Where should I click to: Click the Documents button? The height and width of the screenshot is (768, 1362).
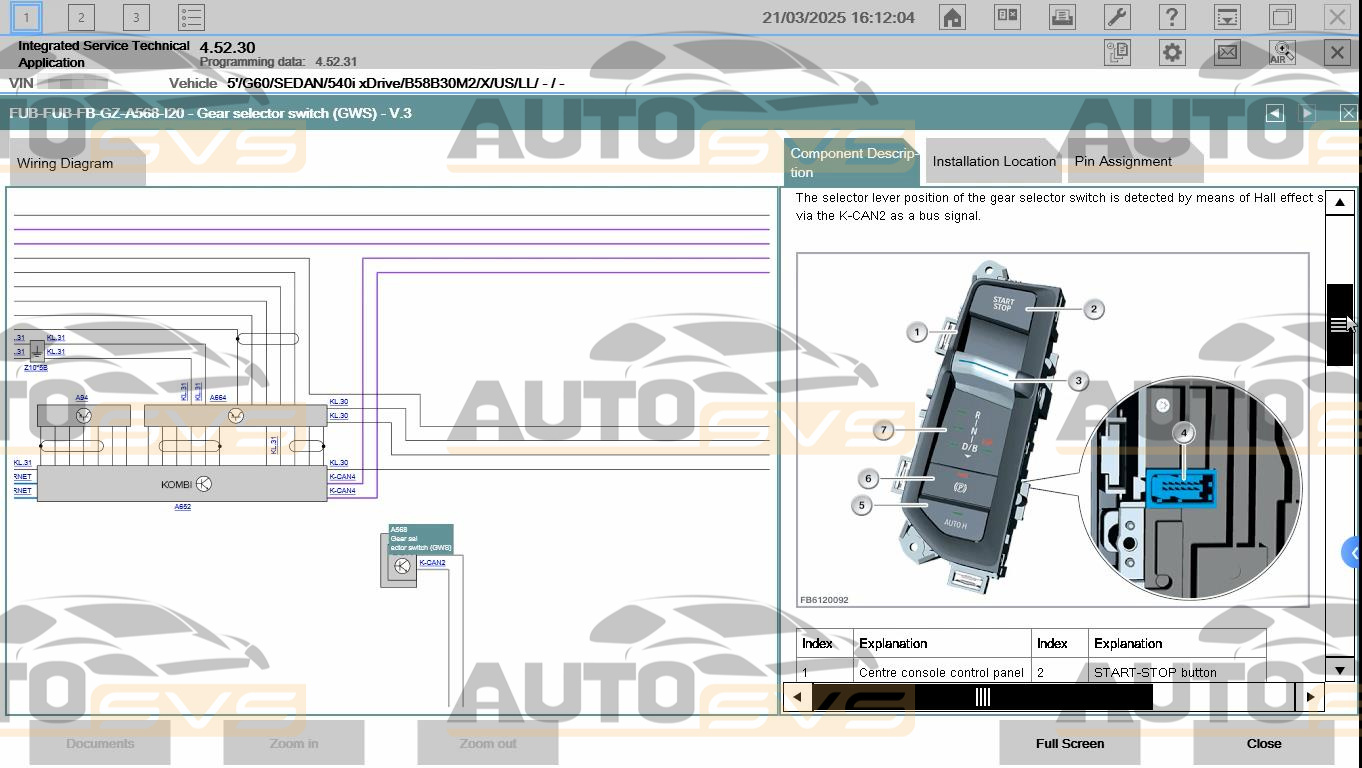100,743
